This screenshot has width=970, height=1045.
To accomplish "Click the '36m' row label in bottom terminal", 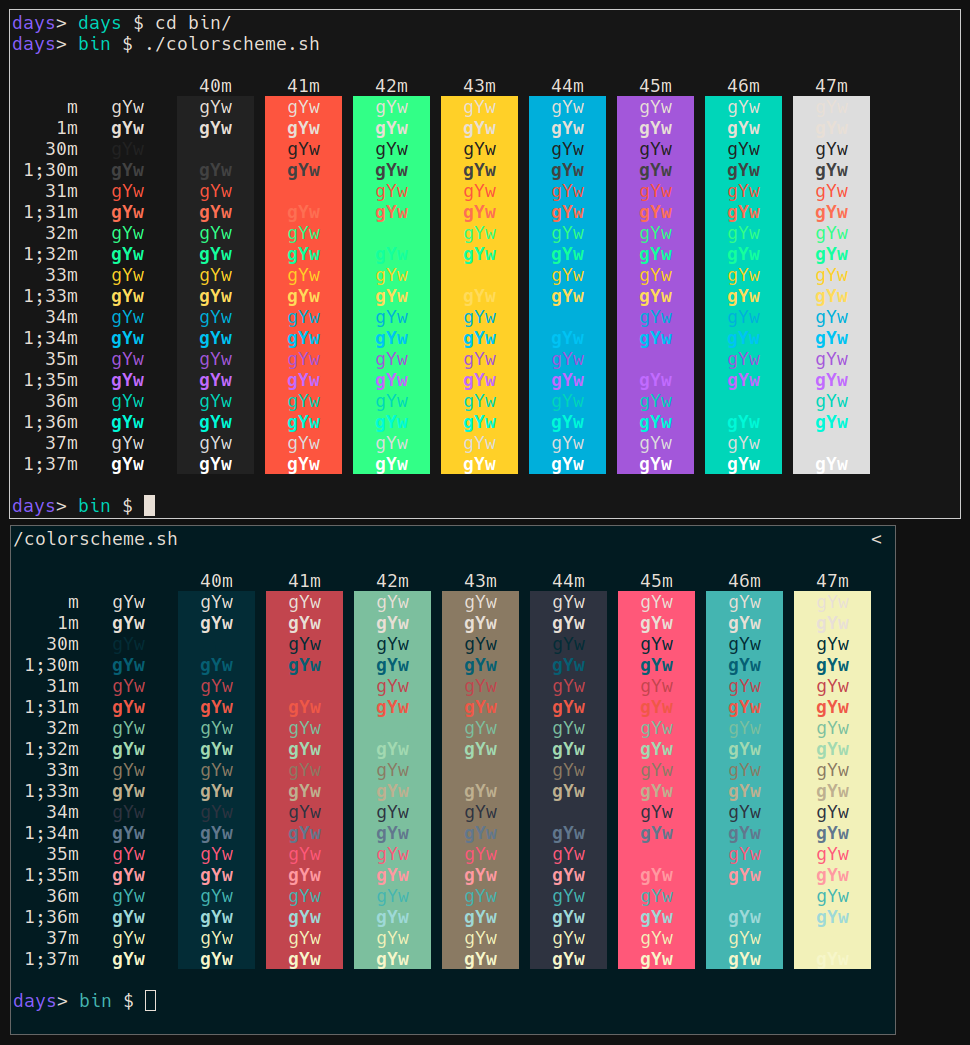I will coord(63,896).
